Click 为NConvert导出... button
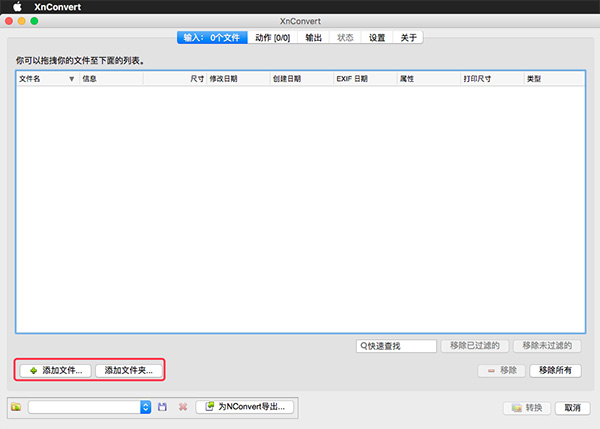Screen dimensions: 600x429 pyautogui.click(x=245, y=407)
